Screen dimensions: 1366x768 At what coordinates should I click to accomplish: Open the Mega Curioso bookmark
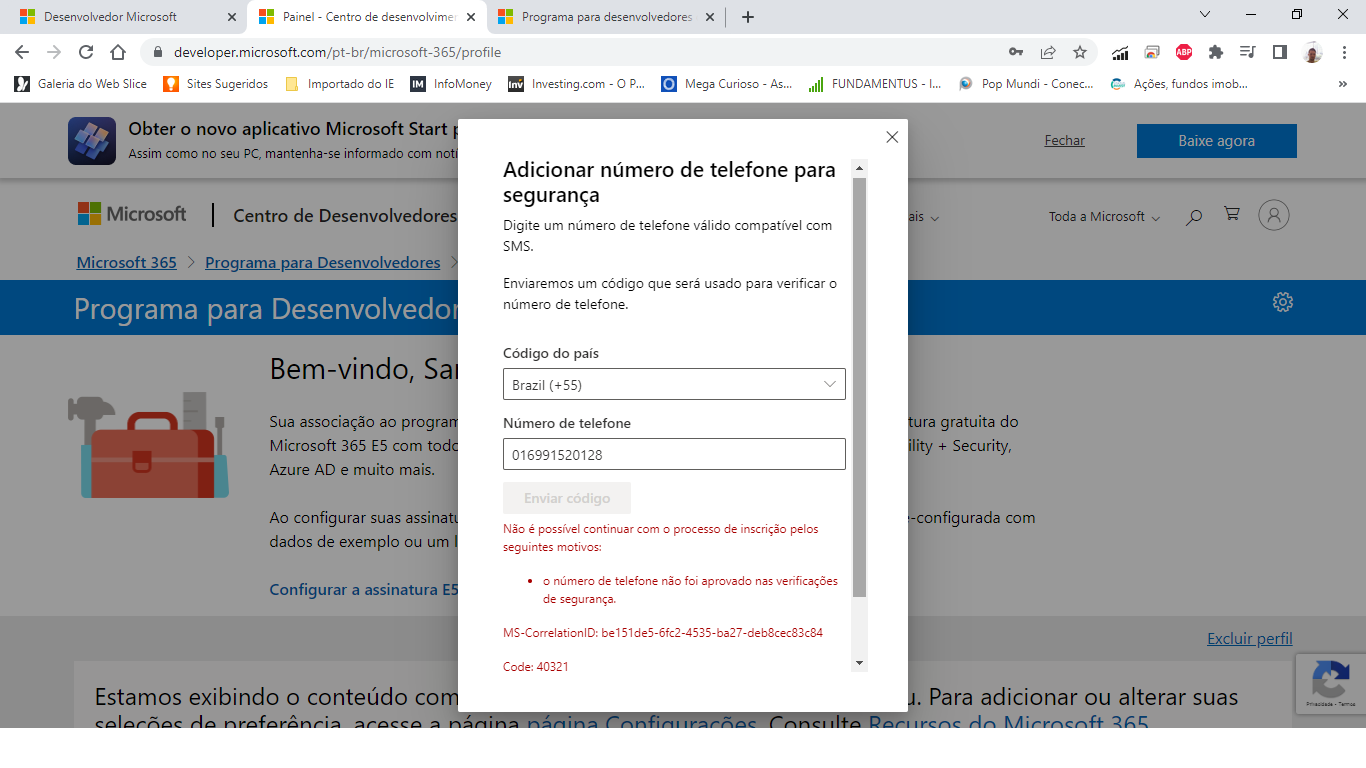727,84
